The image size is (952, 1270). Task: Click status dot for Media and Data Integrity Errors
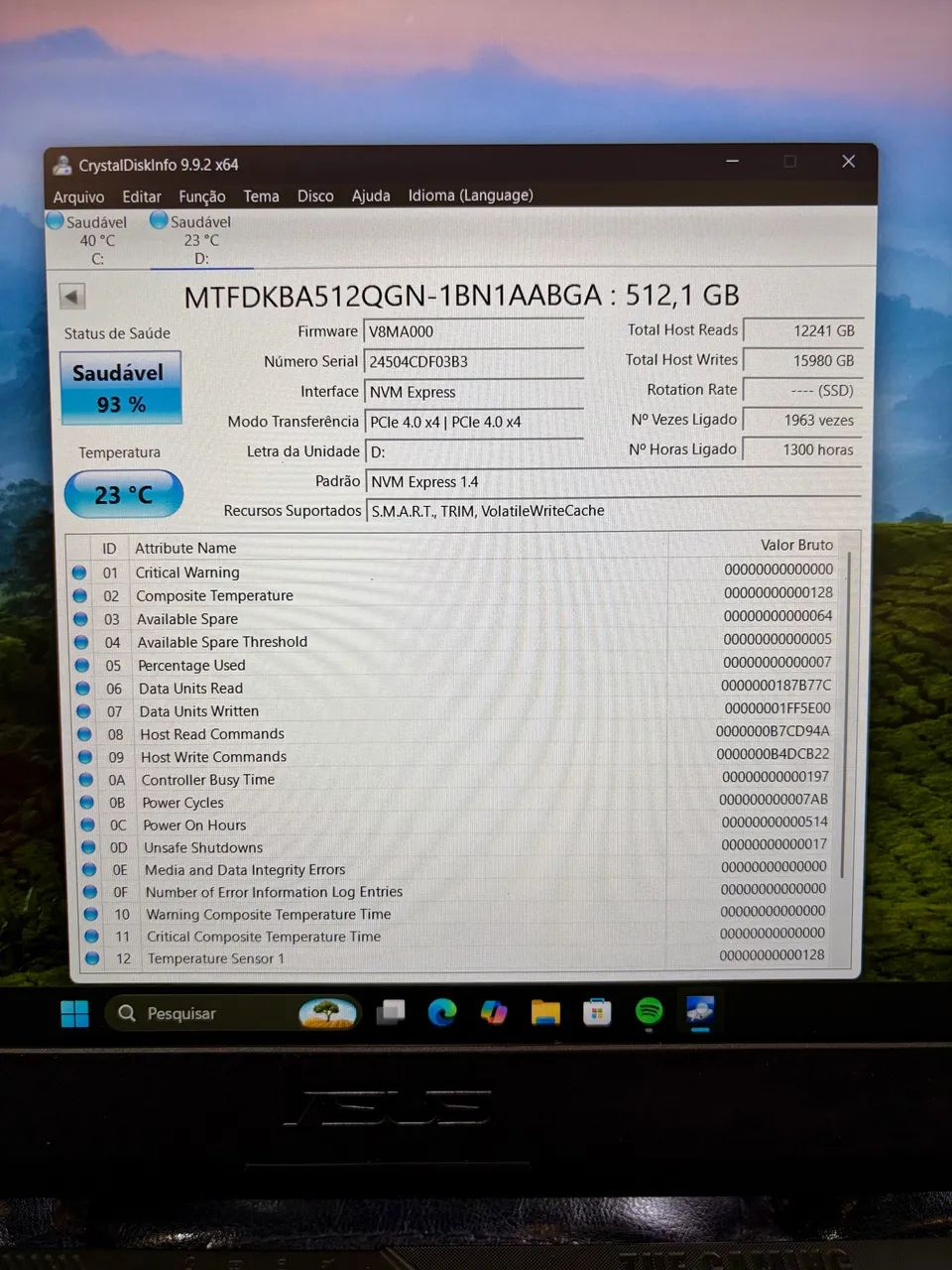[89, 870]
